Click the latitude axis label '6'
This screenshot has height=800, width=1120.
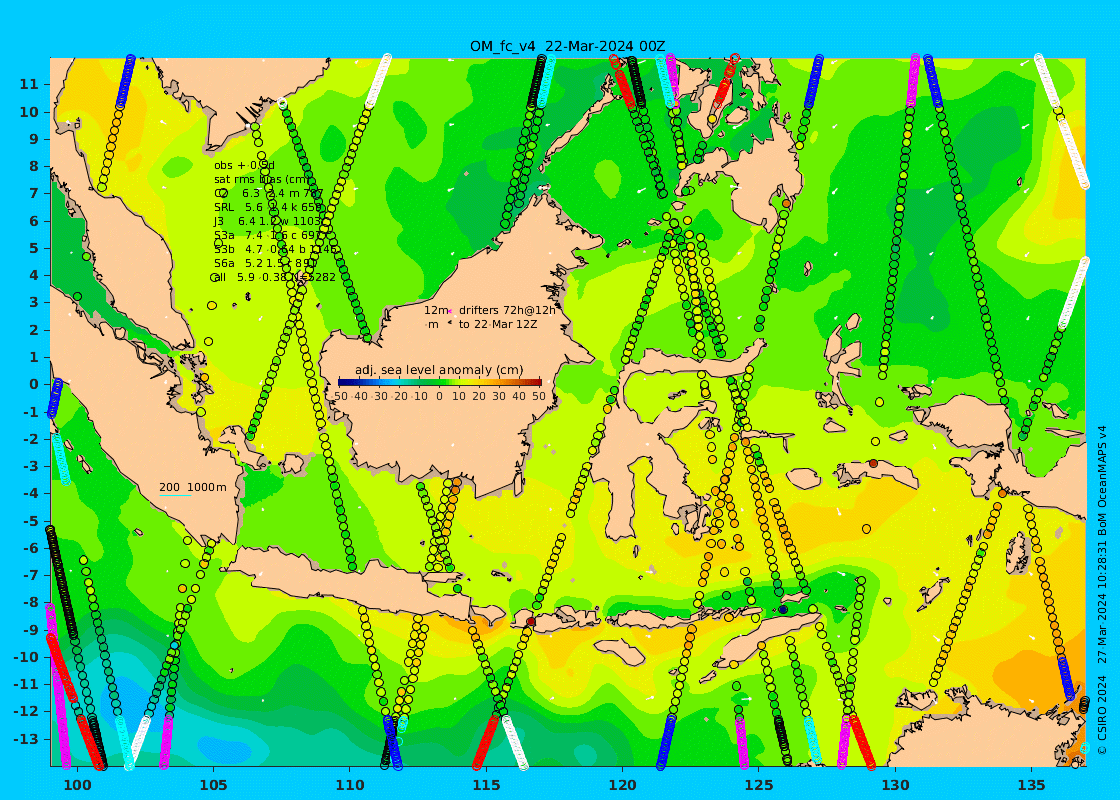[34, 221]
